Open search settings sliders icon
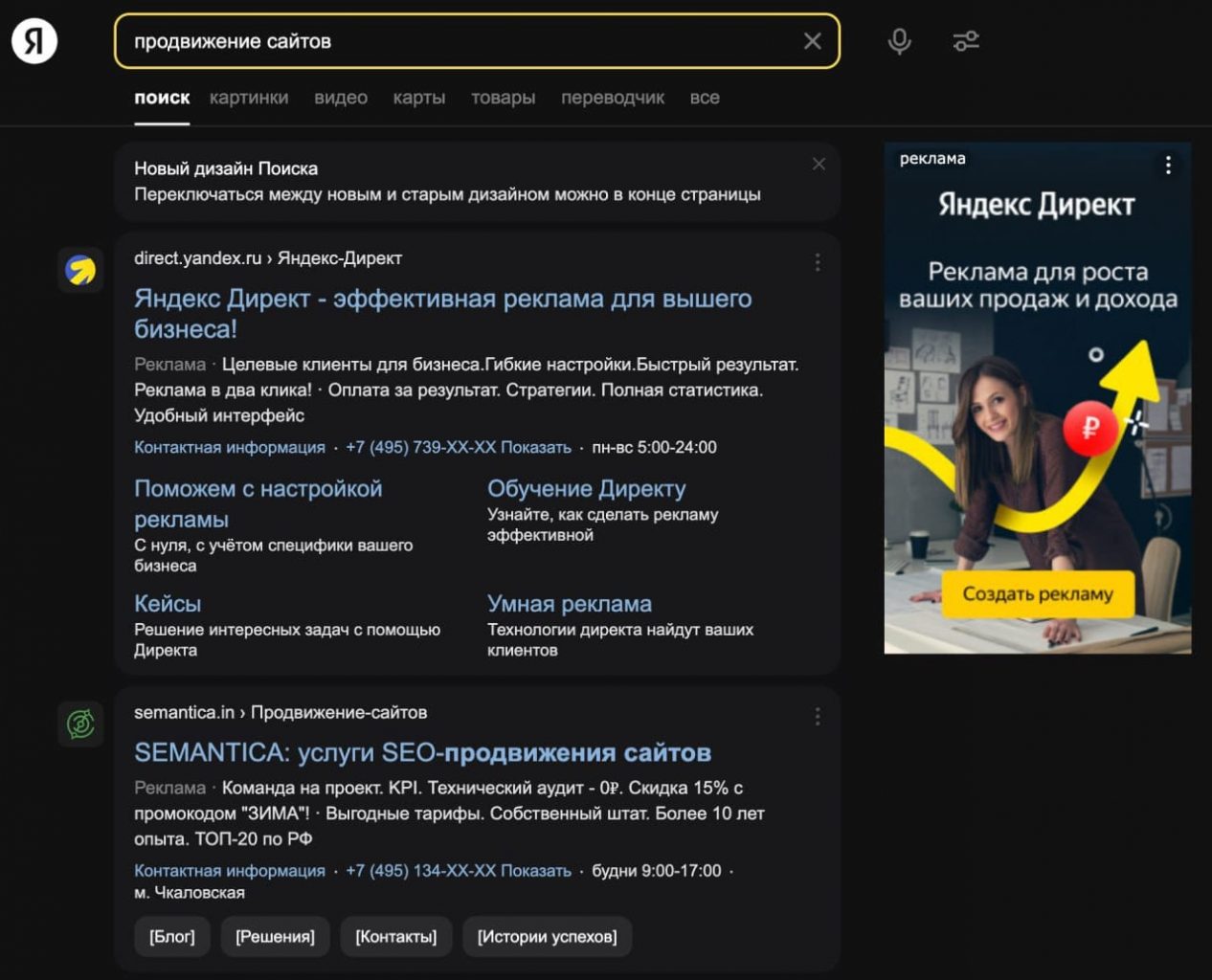This screenshot has height=980, width=1212. pos(966,41)
